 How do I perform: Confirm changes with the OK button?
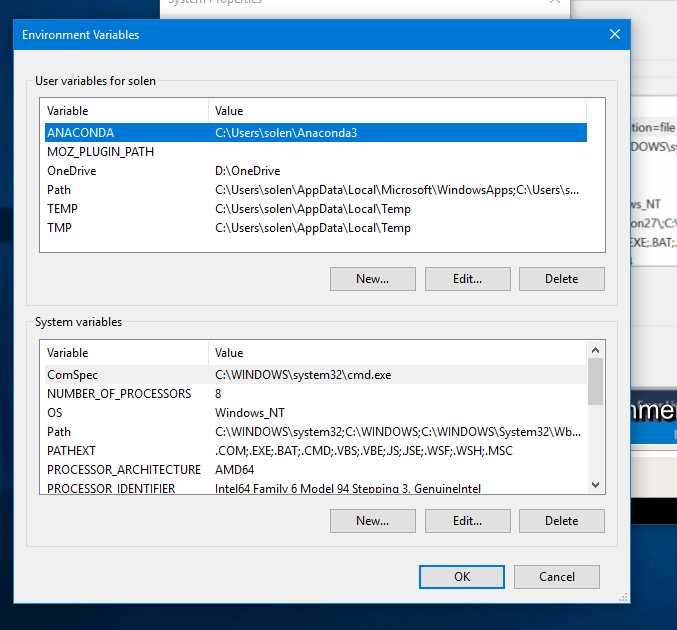tap(462, 577)
